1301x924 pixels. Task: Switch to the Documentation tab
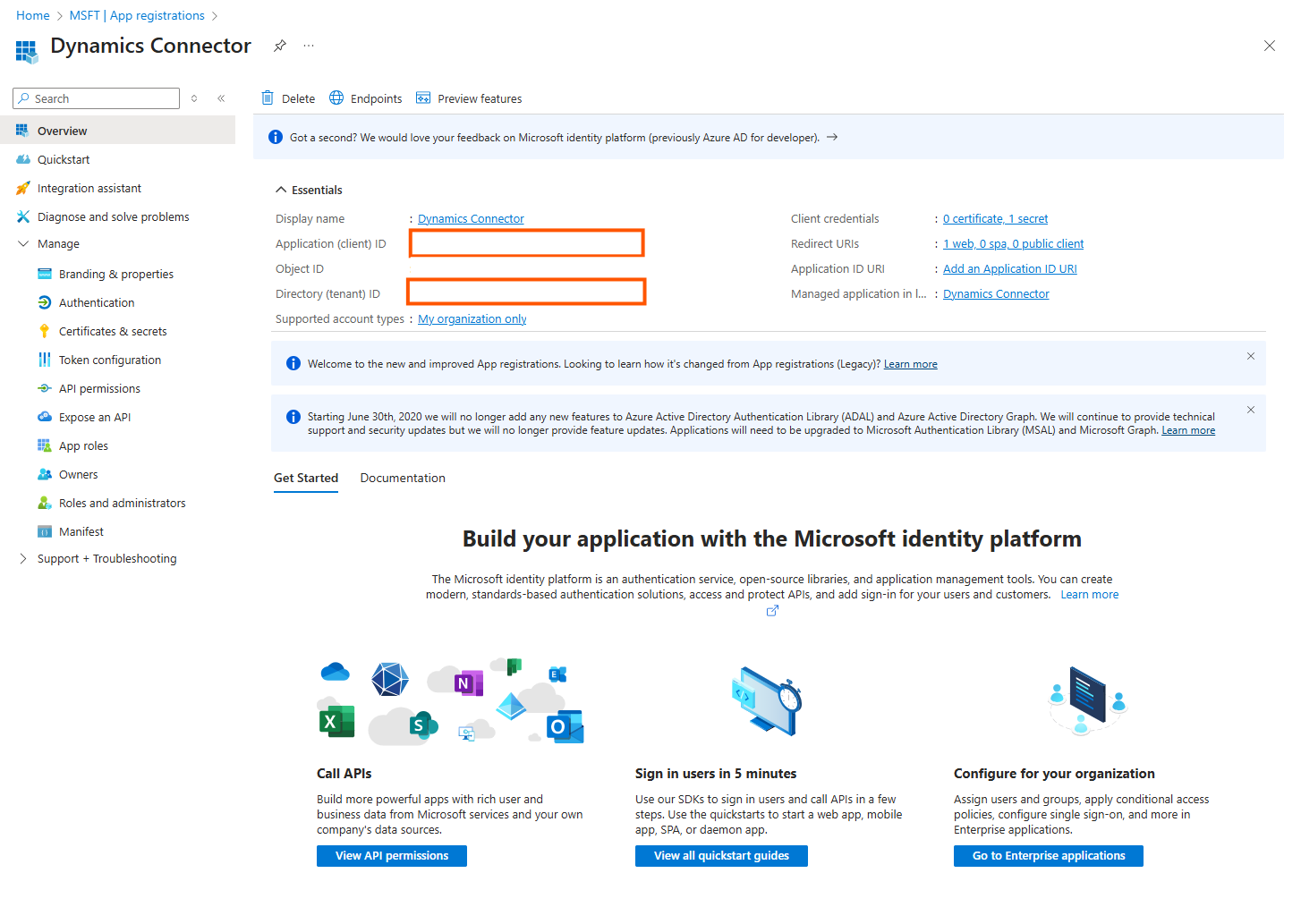[x=403, y=478]
